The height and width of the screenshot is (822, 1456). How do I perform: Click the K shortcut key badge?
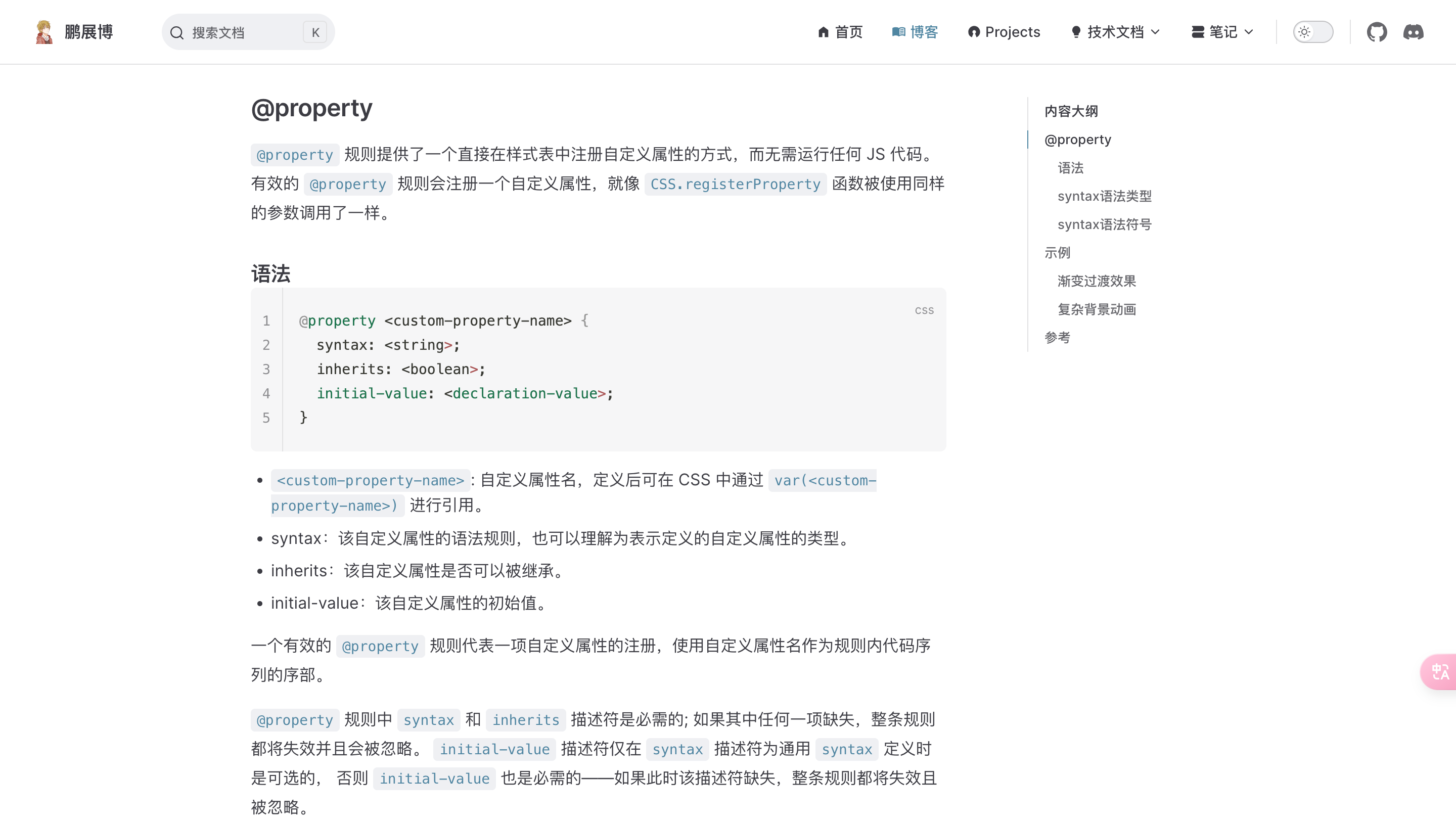tap(315, 33)
